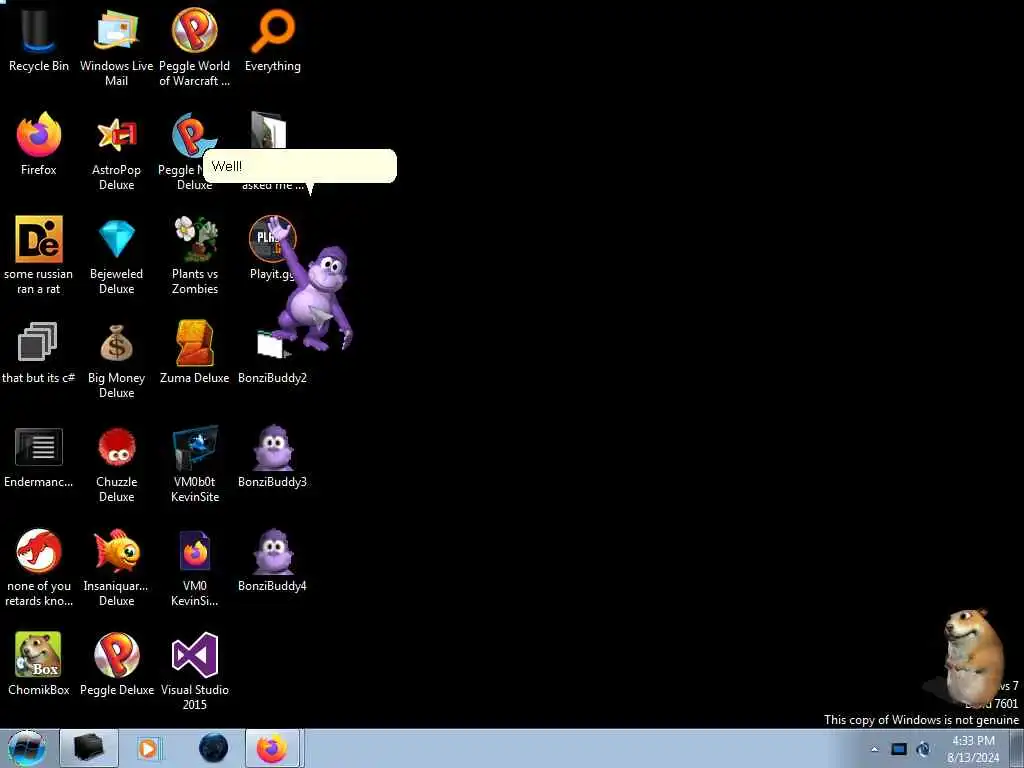Open the Recycle Bin desktop icon
This screenshot has height=768, width=1024.
click(39, 40)
